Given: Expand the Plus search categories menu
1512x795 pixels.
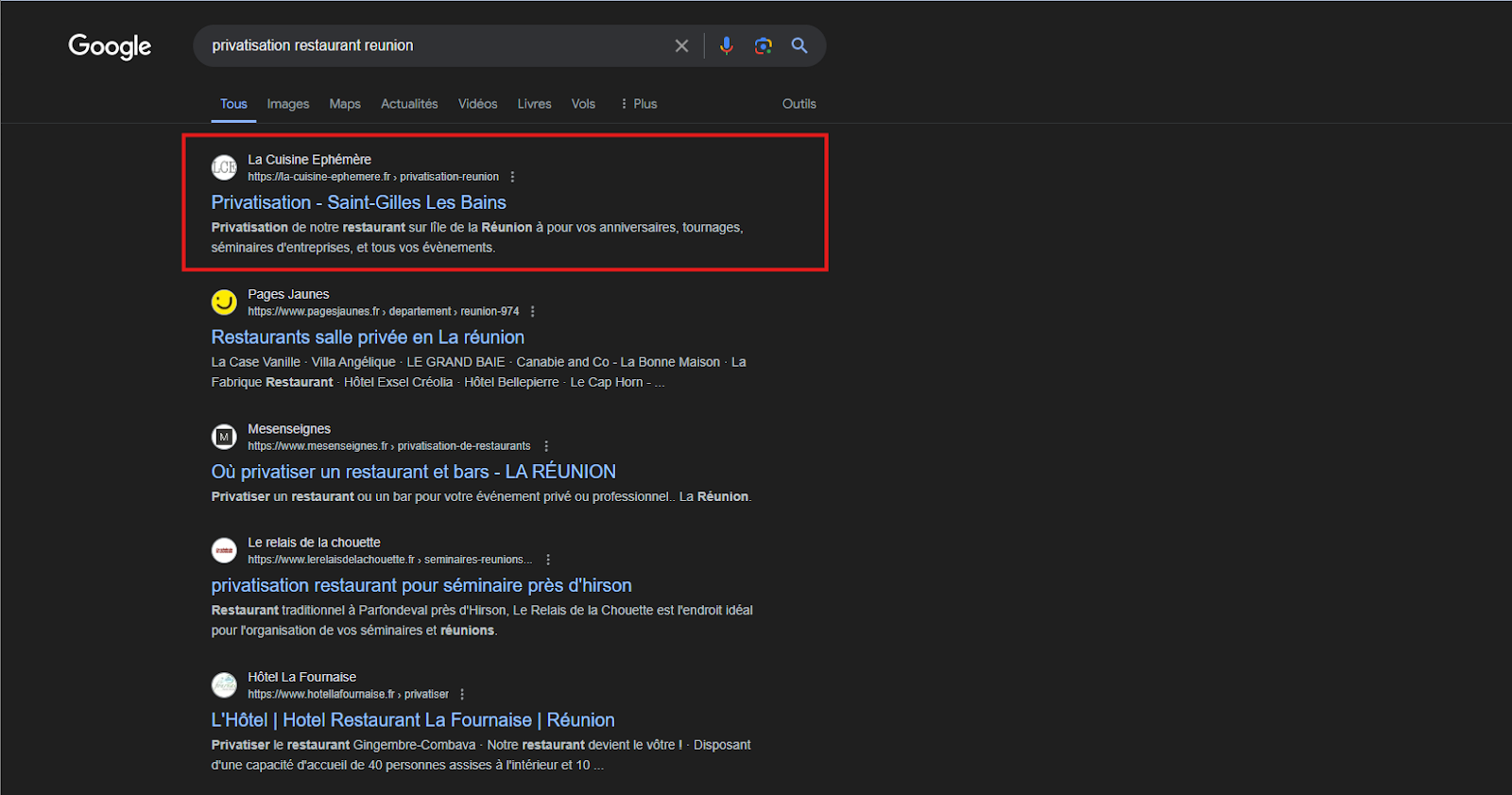Looking at the screenshot, I should 639,104.
